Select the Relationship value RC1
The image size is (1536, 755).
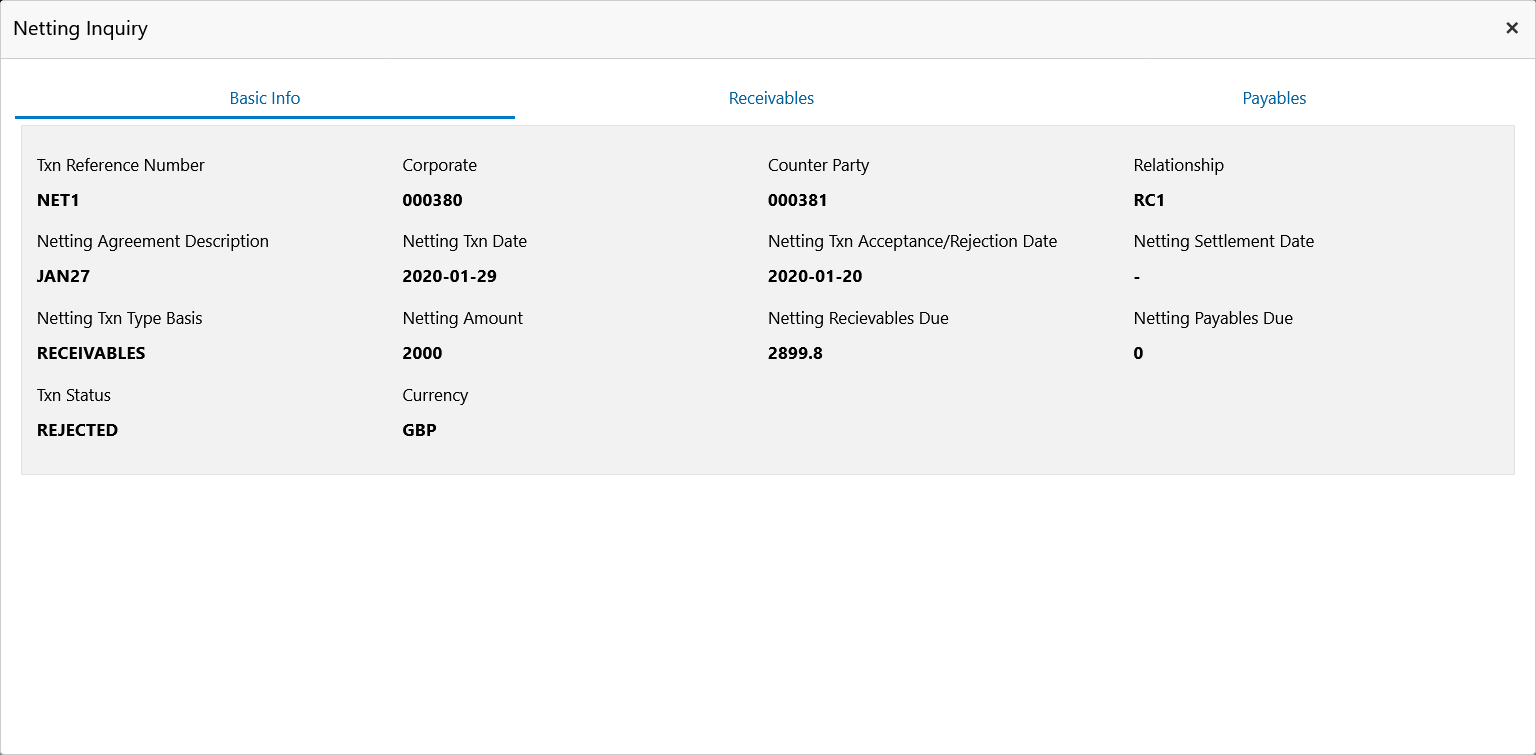[x=1149, y=200]
